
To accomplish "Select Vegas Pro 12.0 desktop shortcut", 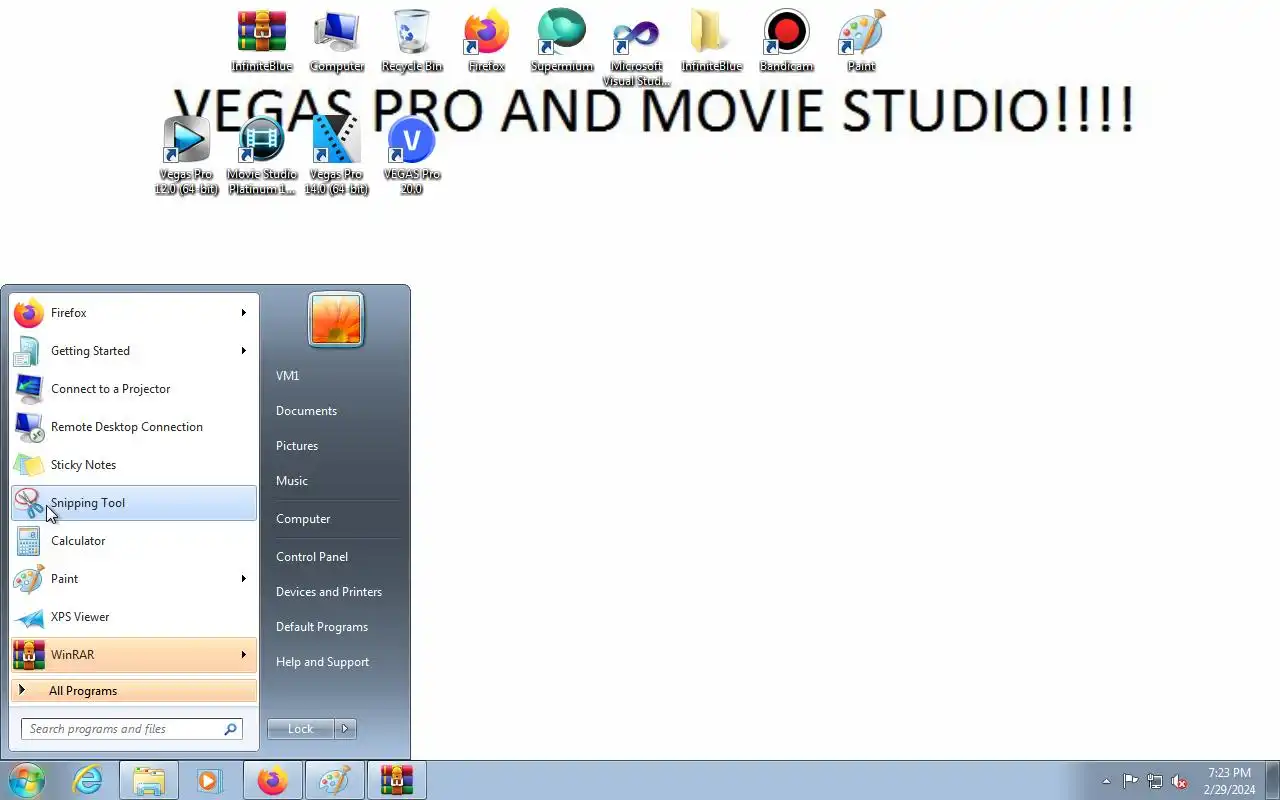I will [x=187, y=155].
